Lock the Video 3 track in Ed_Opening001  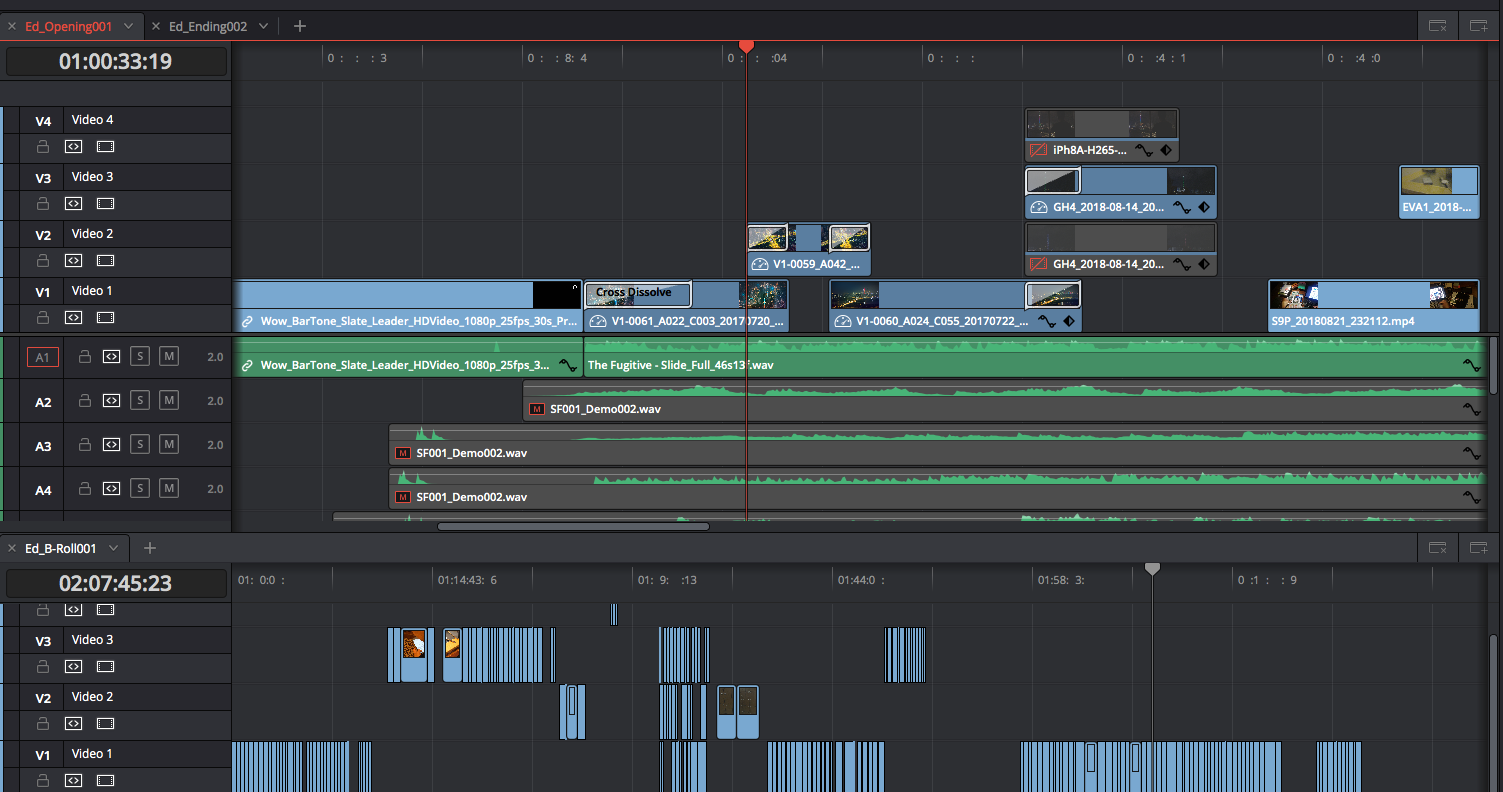[43, 204]
